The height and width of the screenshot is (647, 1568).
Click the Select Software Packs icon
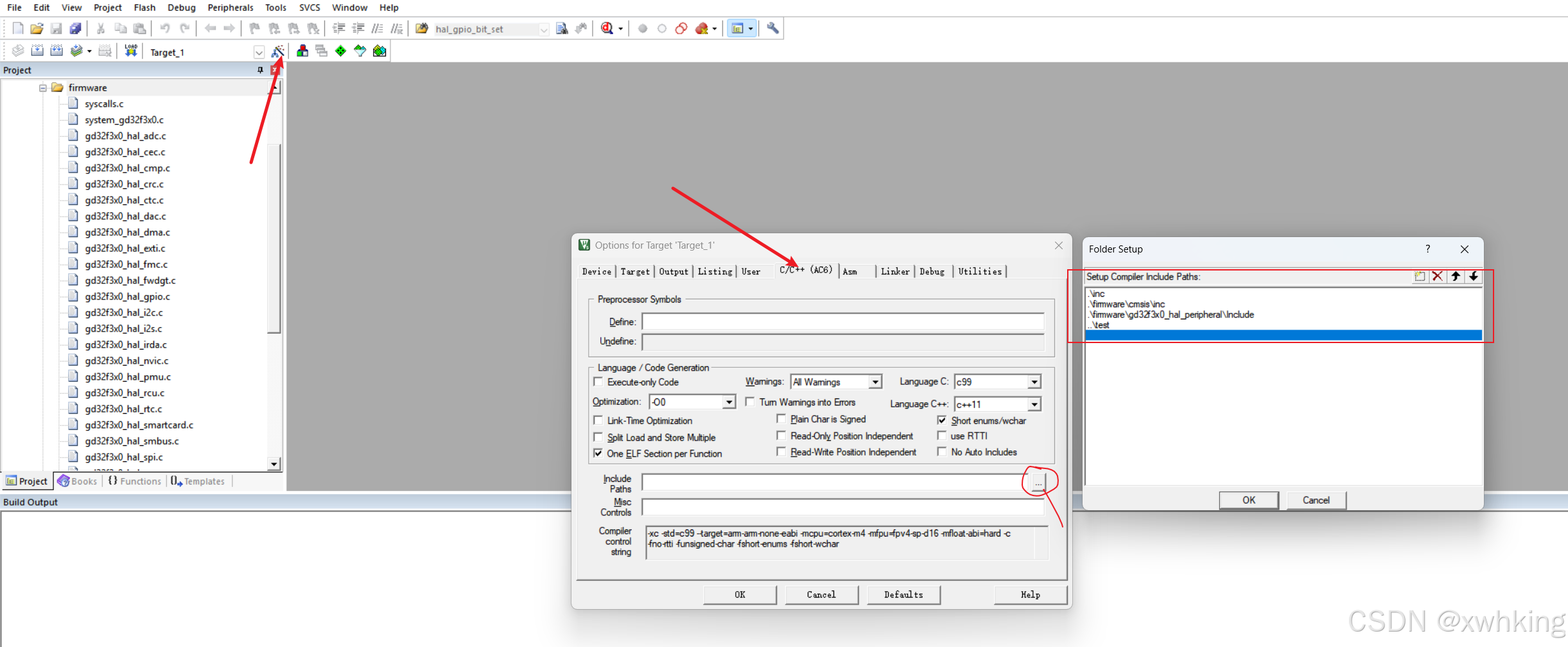tap(360, 51)
